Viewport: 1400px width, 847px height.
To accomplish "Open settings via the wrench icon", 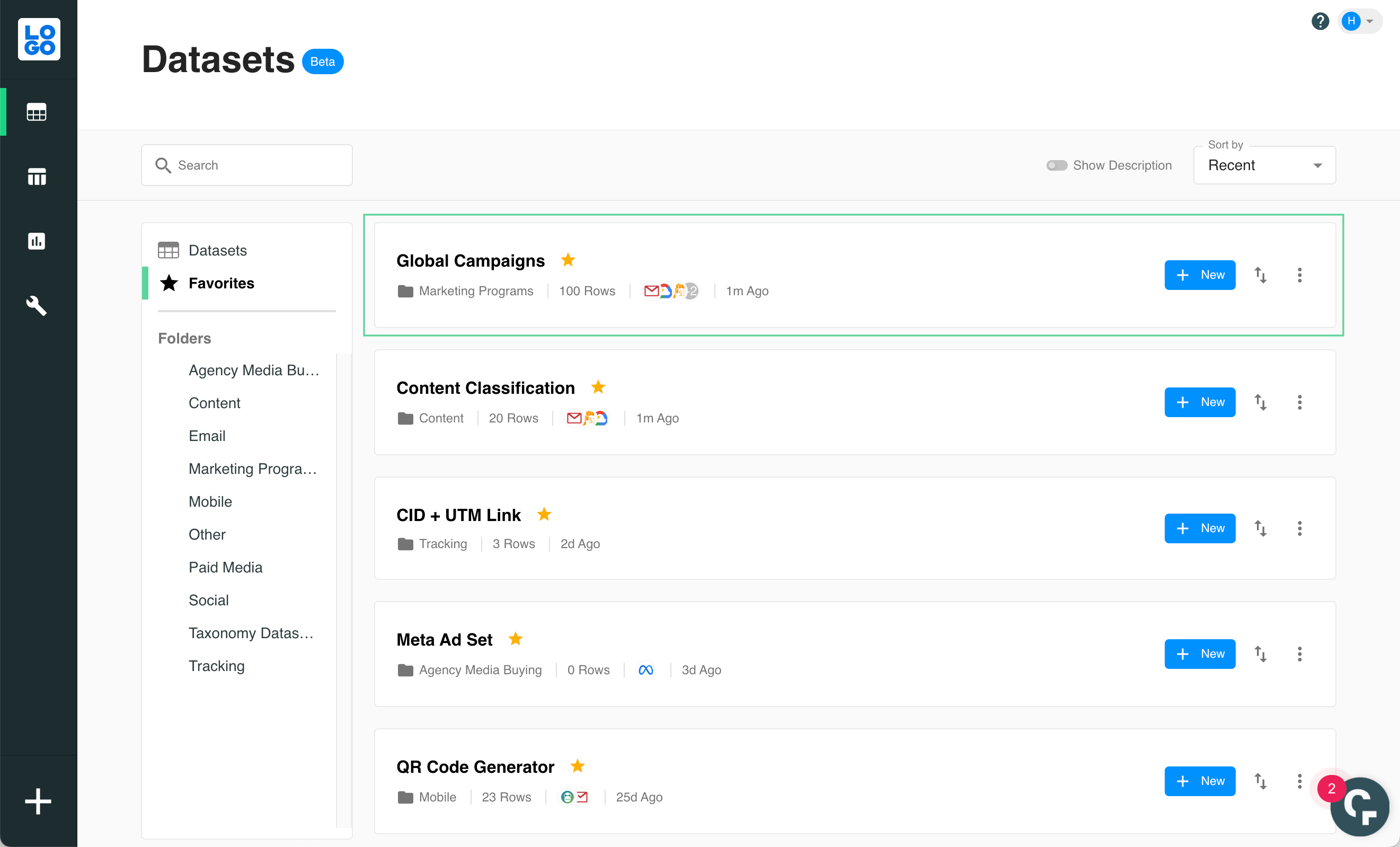I will point(37,306).
